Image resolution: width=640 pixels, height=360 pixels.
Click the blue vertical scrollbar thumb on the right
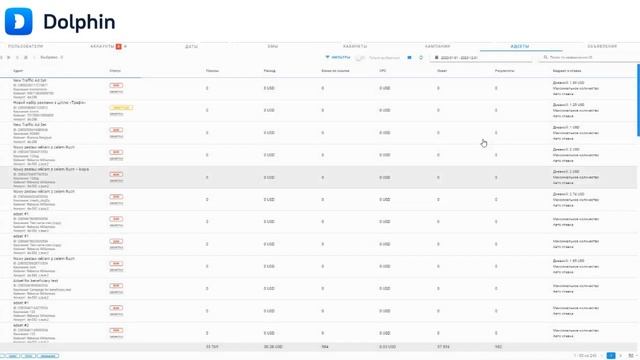638,100
